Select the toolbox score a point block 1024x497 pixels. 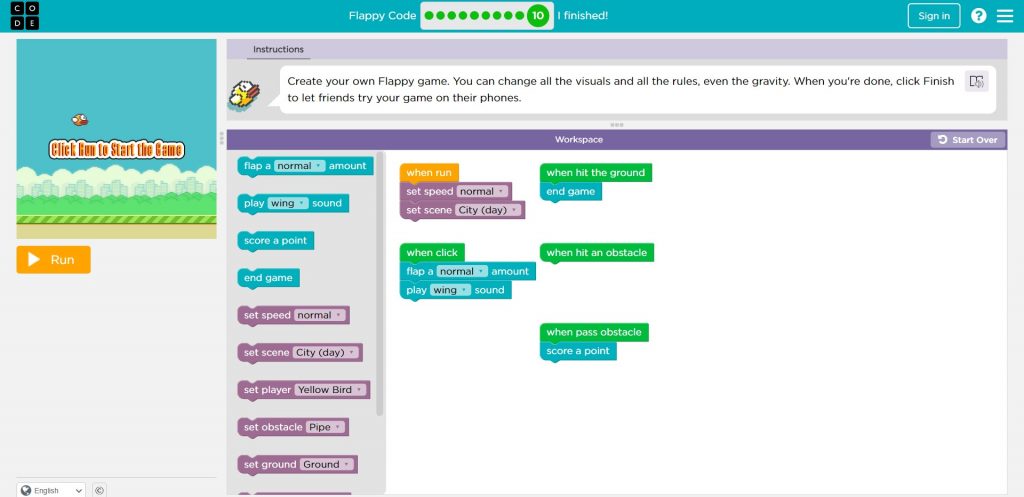tap(275, 240)
